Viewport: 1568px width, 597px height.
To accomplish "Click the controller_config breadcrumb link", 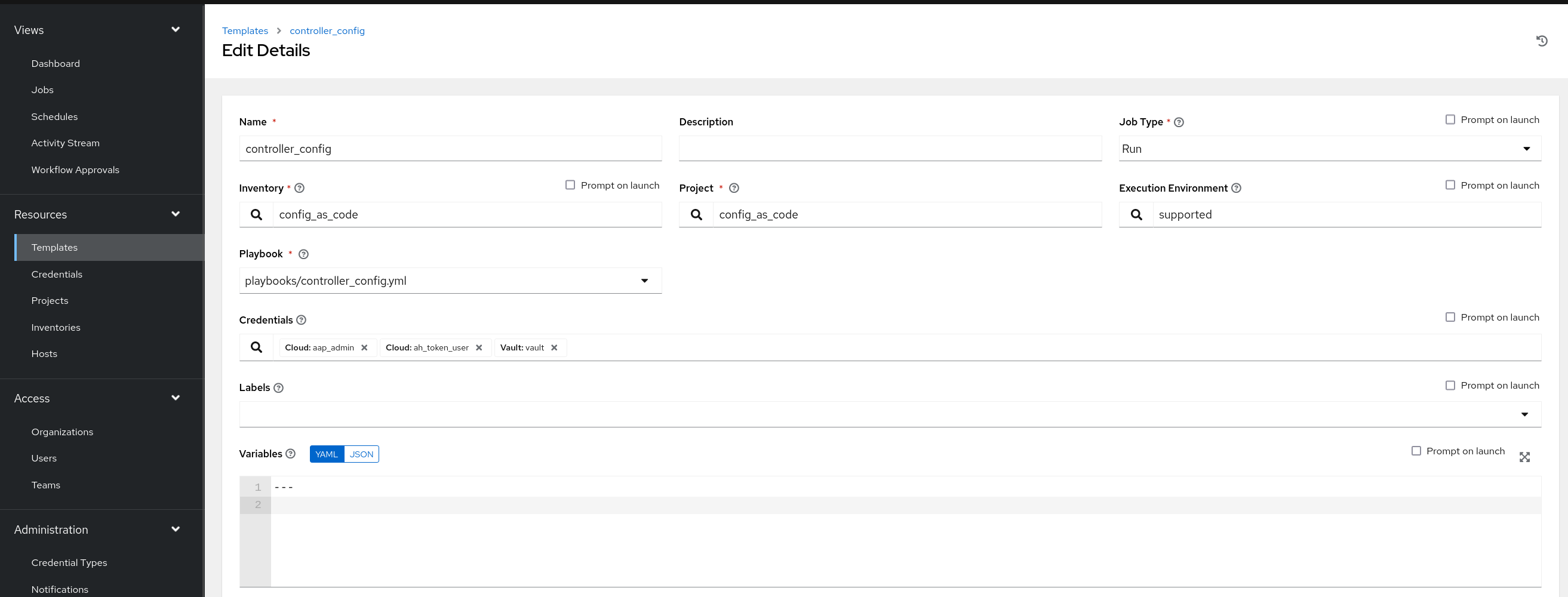I will [x=327, y=30].
